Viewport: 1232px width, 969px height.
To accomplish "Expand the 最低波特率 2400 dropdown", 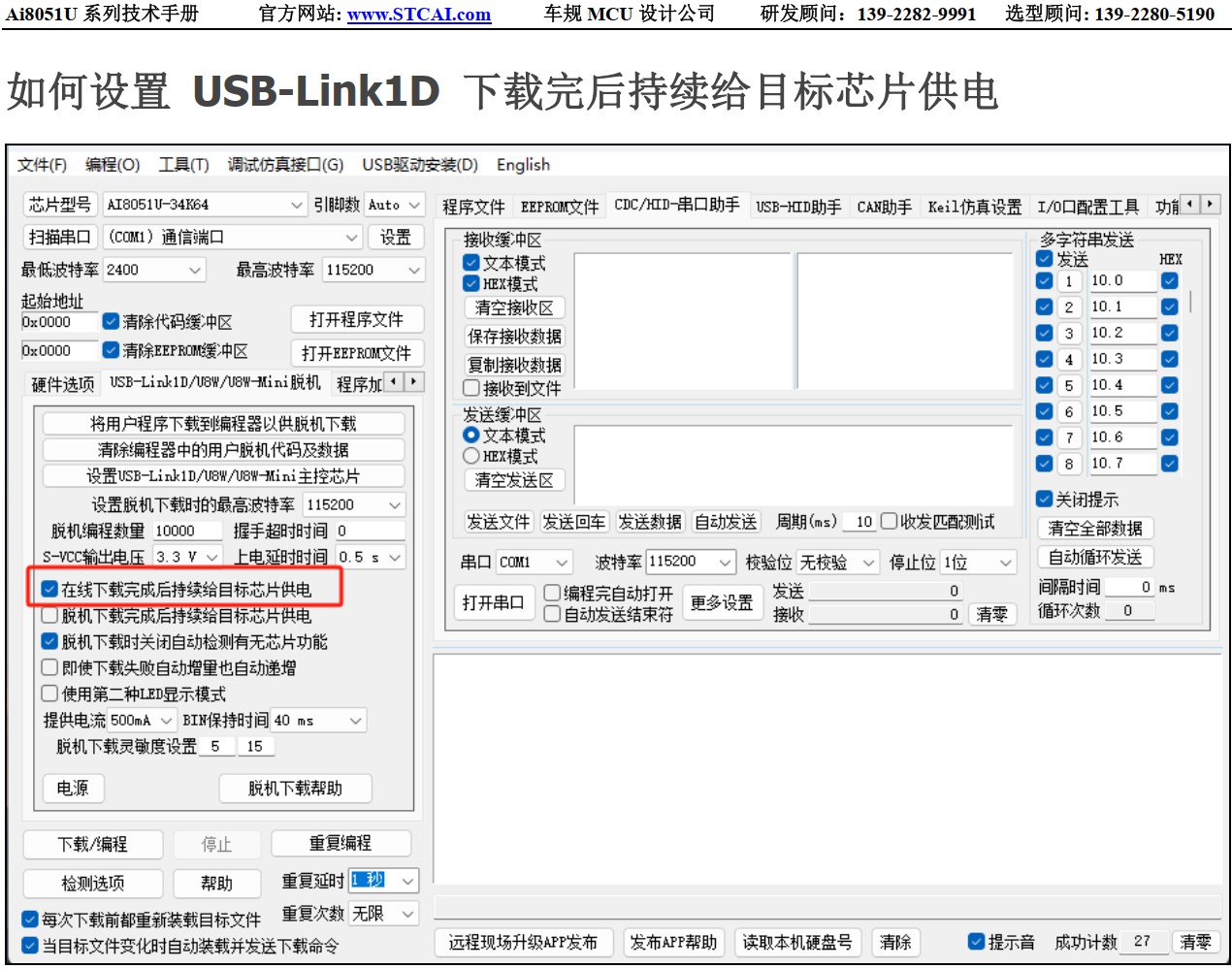I will pyautogui.click(x=195, y=270).
